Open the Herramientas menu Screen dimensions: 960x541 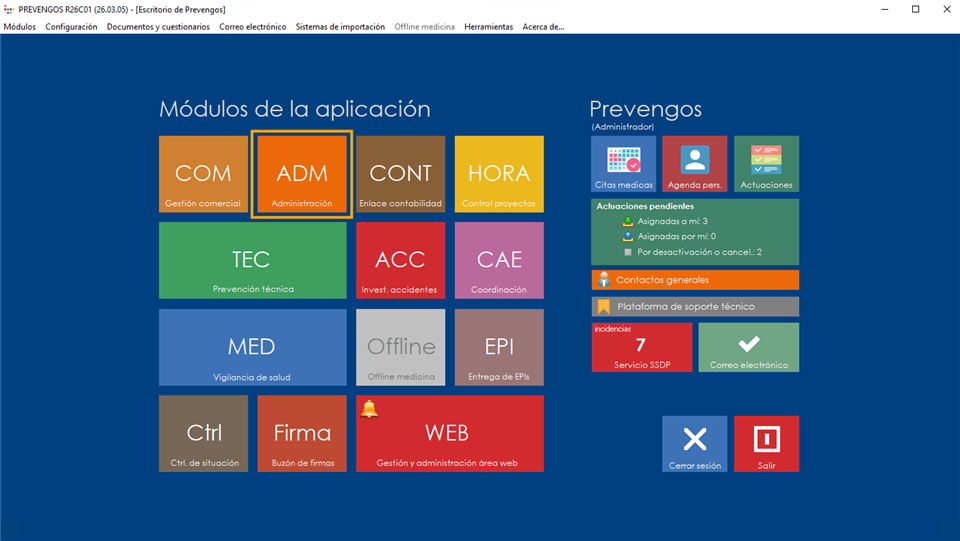(x=488, y=27)
